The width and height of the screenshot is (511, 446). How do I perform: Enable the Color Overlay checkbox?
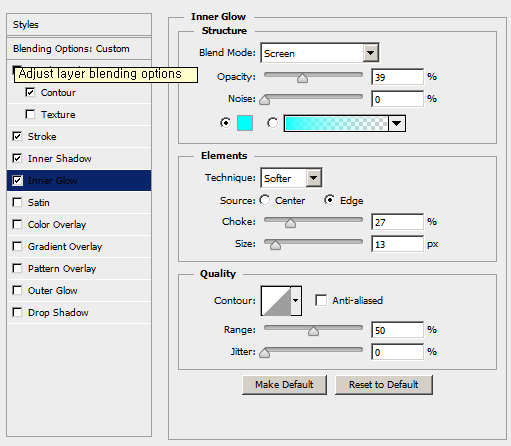(17, 224)
